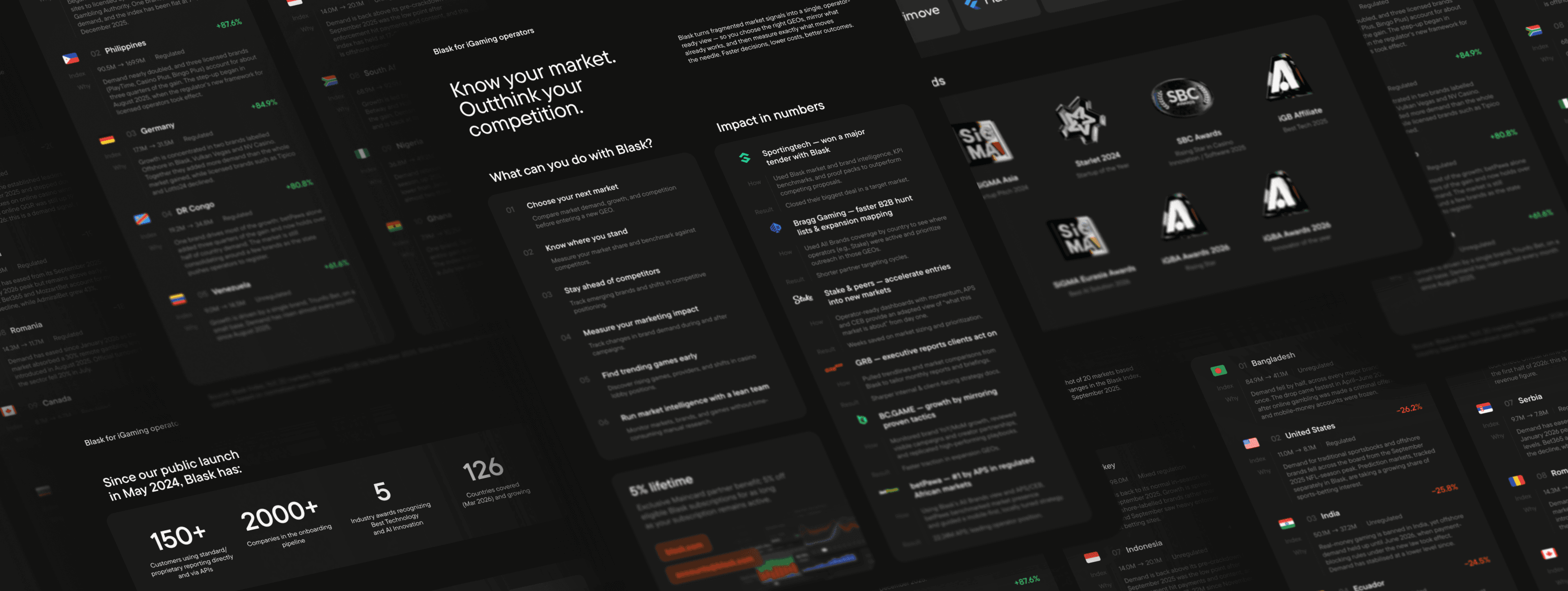The height and width of the screenshot is (591, 1568).
Task: Select the India flag icon
Action: (x=1286, y=524)
